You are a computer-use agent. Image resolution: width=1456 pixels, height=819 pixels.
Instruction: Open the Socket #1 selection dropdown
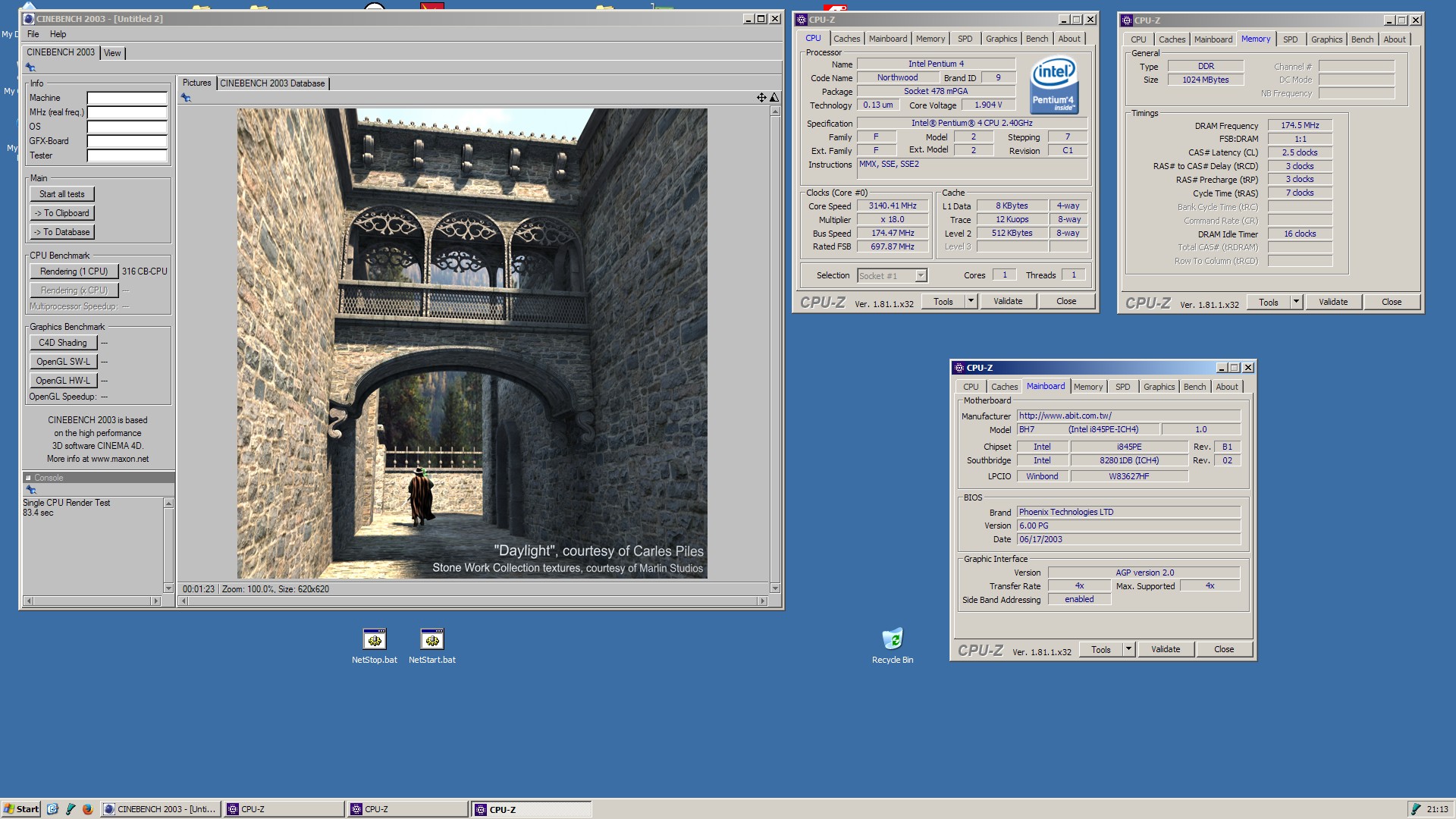[892, 276]
